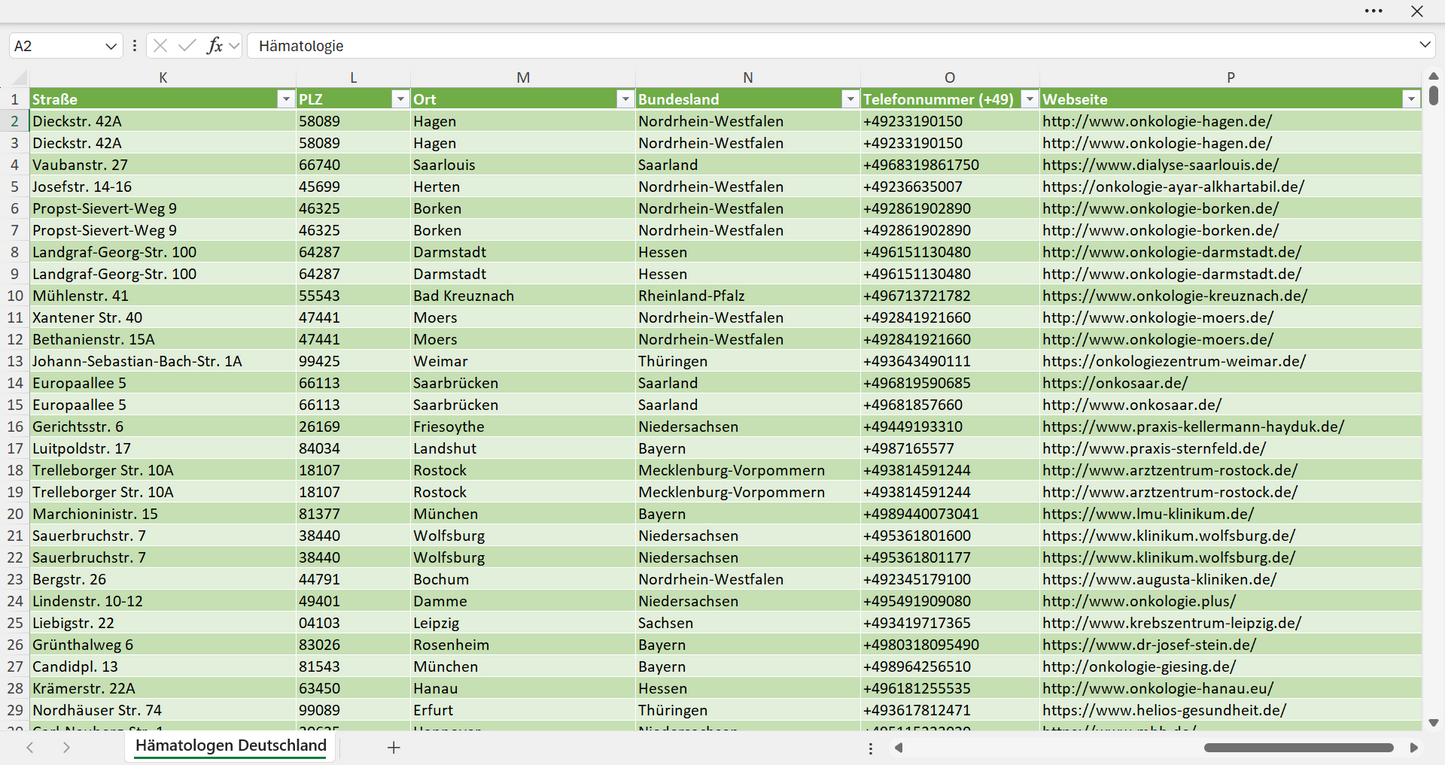Click the vertical scrollbar thumb
Viewport: 1445px width, 765px height.
(x=1433, y=95)
